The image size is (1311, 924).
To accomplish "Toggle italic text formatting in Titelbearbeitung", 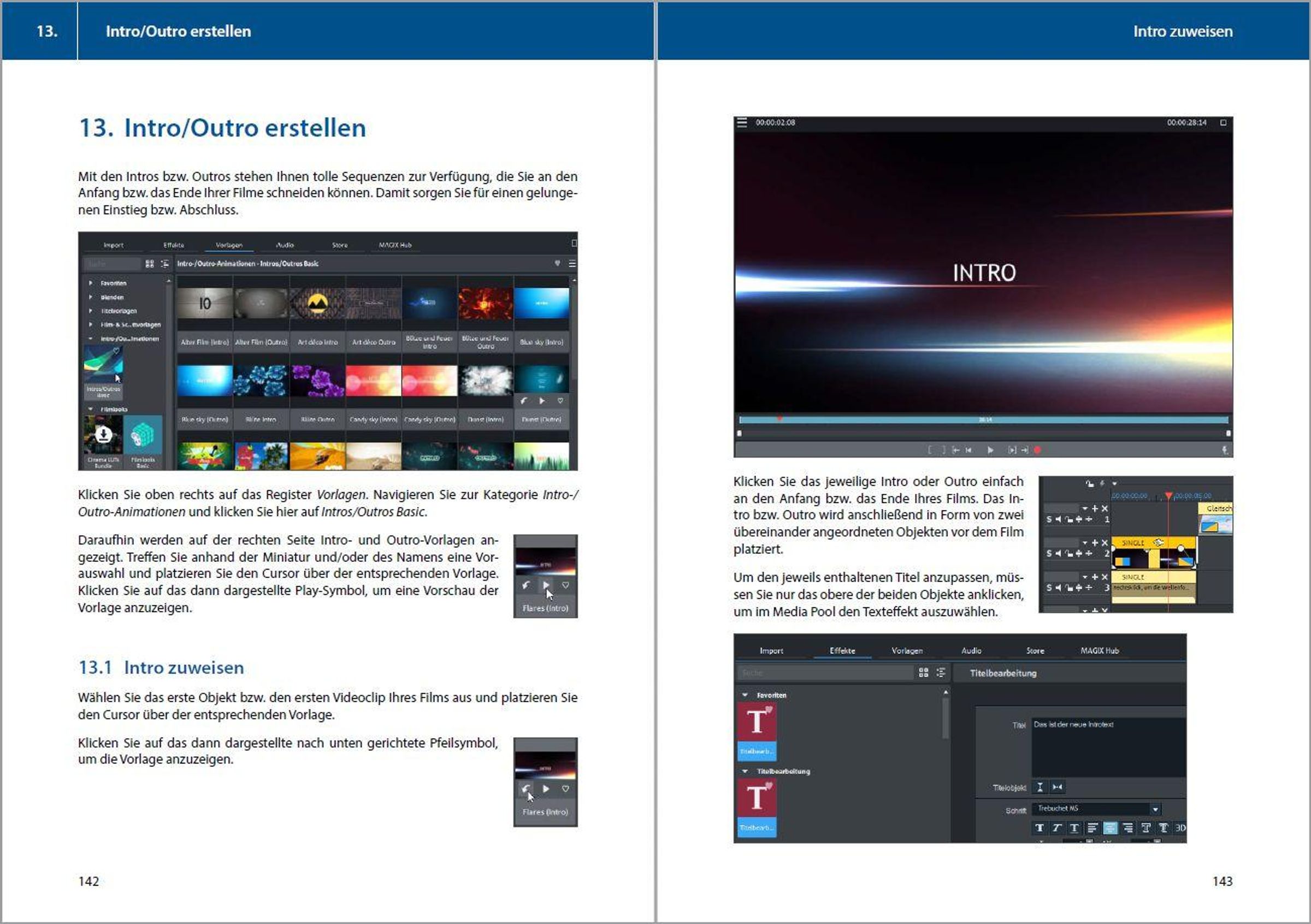I will (1057, 828).
